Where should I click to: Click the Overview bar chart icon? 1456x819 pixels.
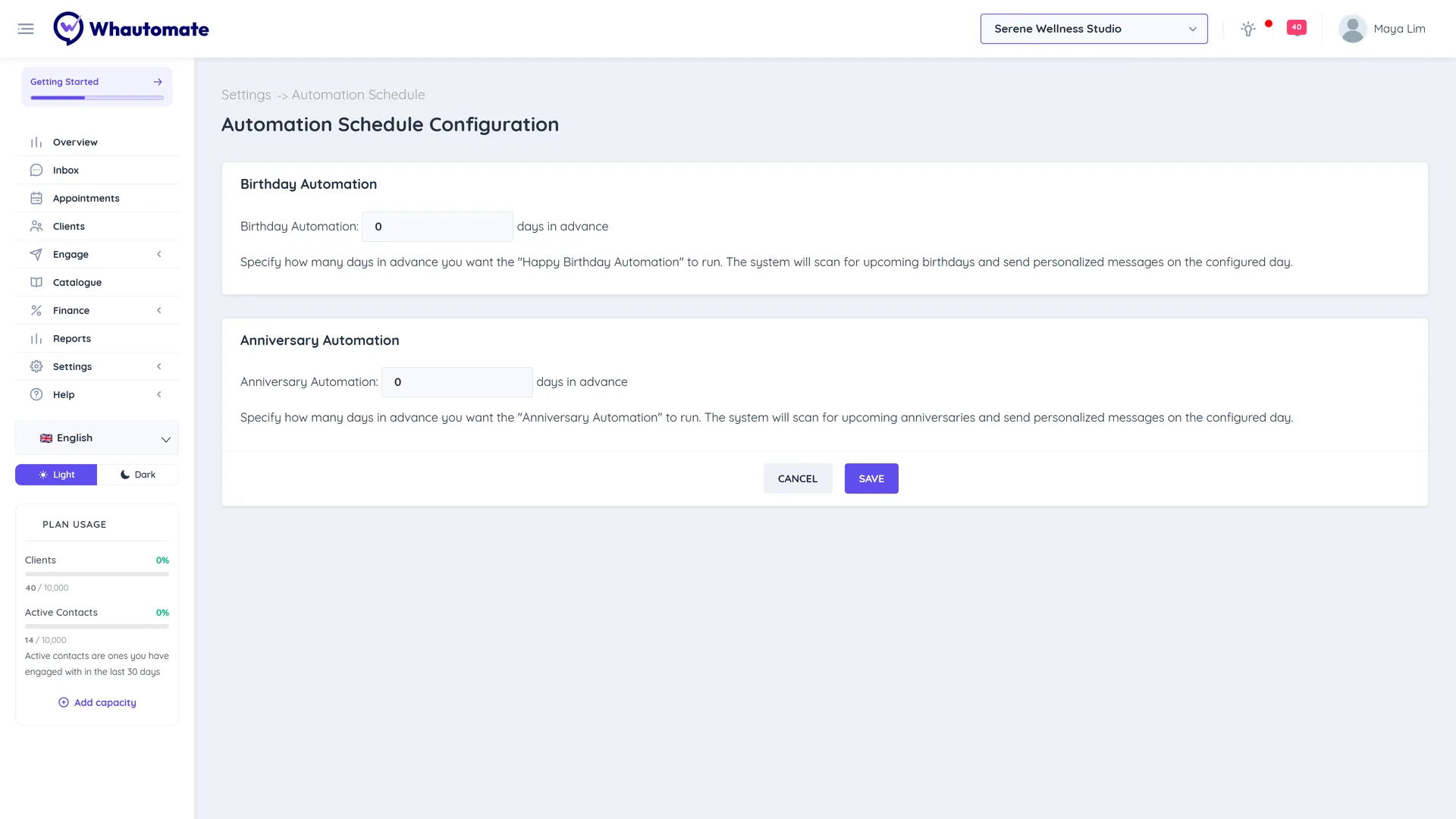[36, 142]
